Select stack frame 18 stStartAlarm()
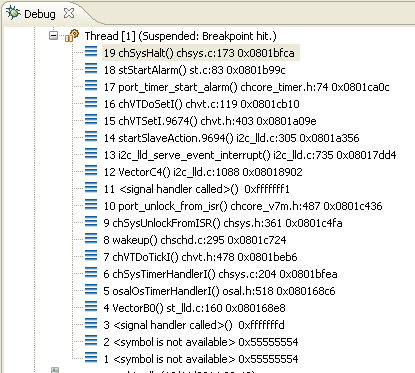 [194, 70]
